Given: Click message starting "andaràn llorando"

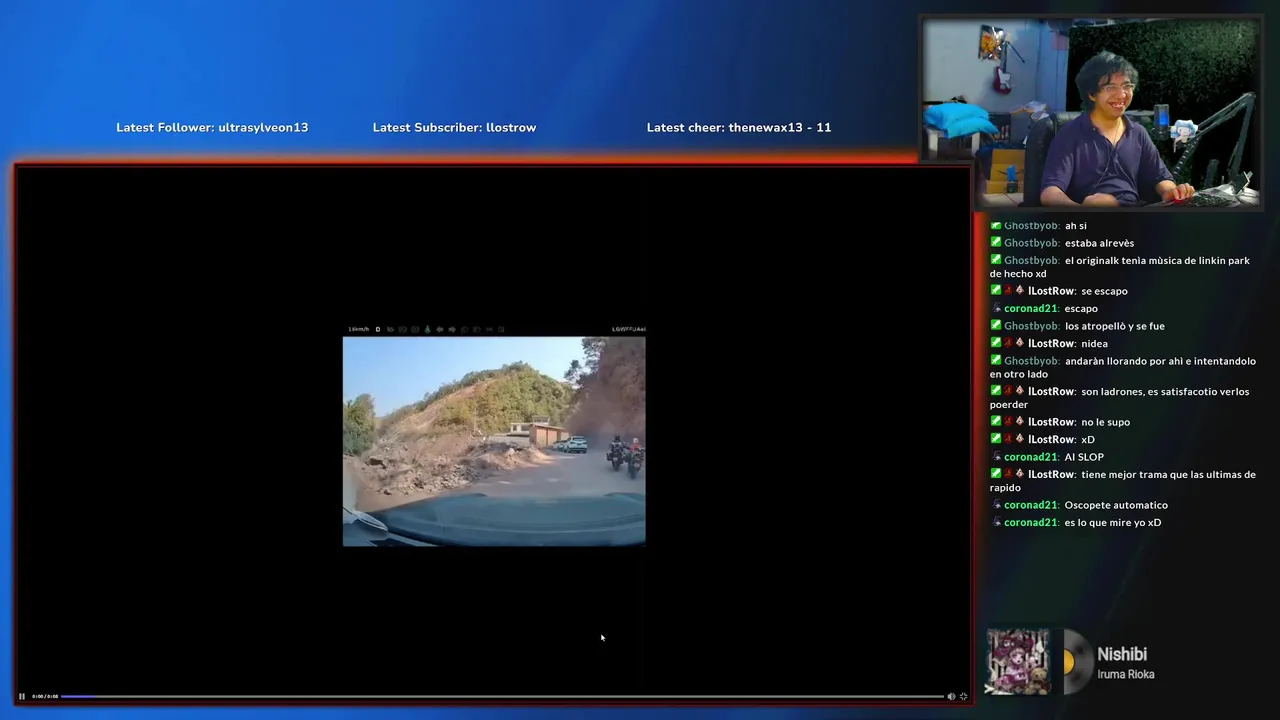Looking at the screenshot, I should tap(1123, 367).
